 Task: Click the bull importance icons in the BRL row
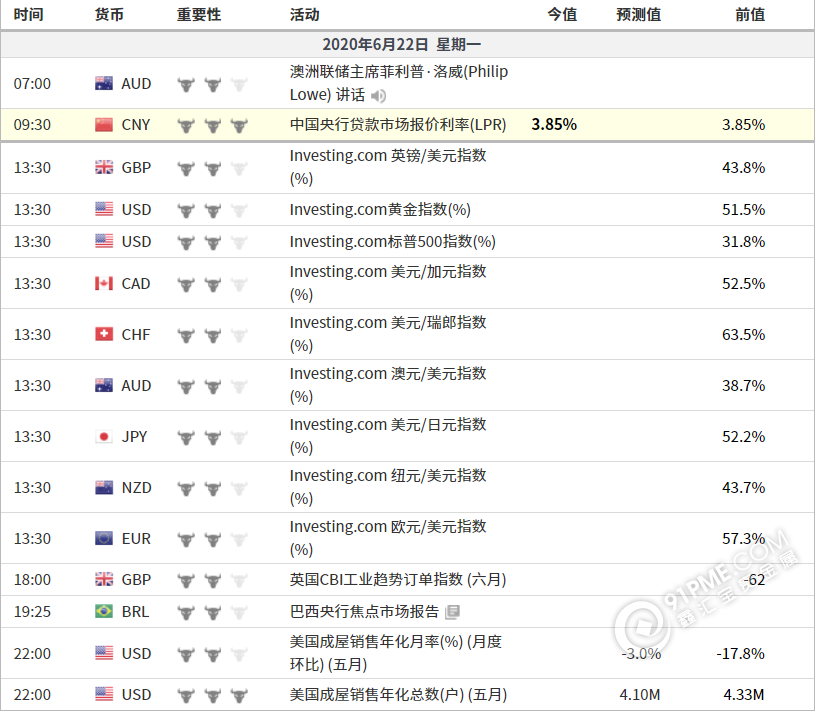[x=212, y=613]
